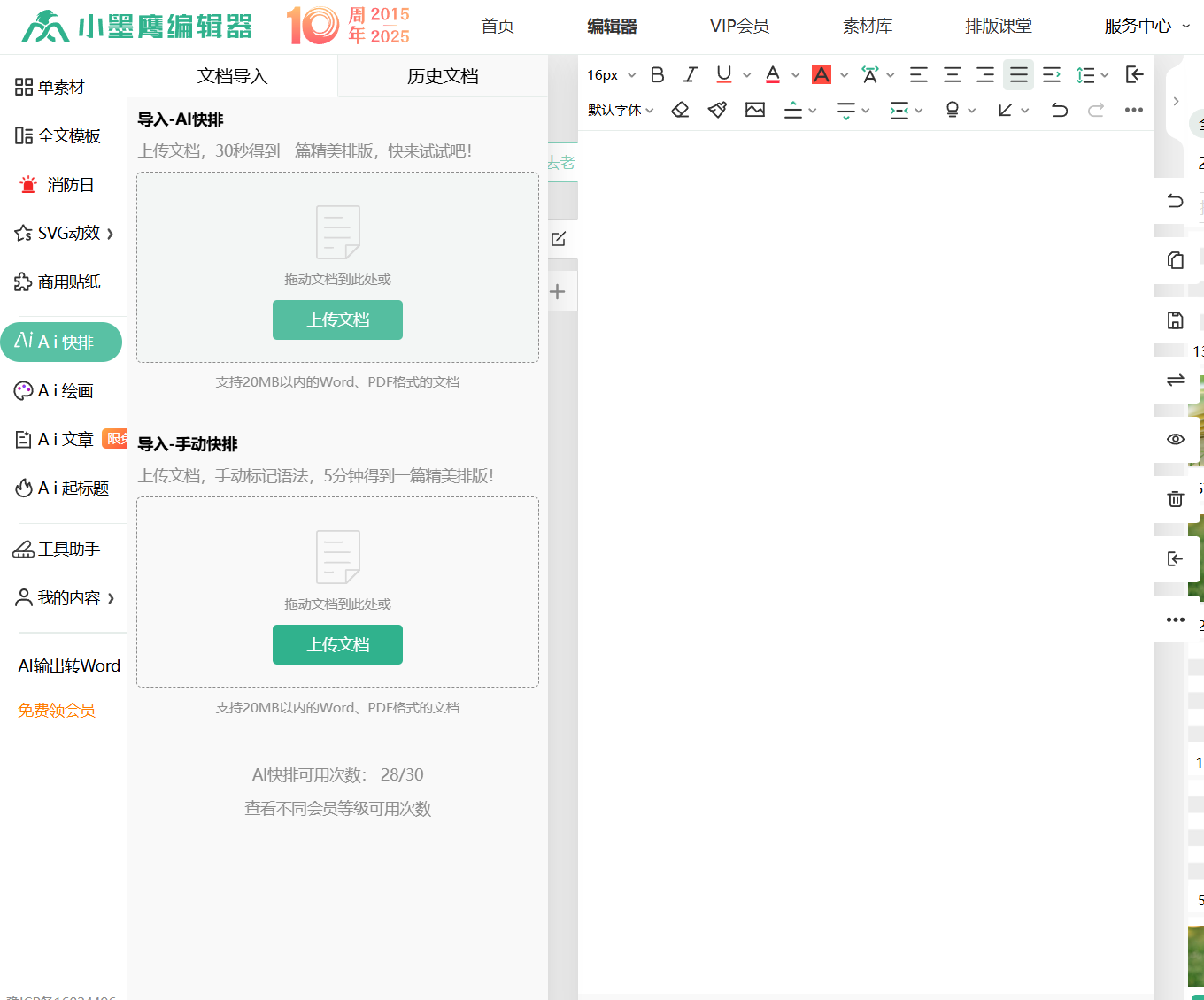Expand the lightbulb dropdown arrow
This screenshot has width=1204, height=1000.
pos(971,110)
